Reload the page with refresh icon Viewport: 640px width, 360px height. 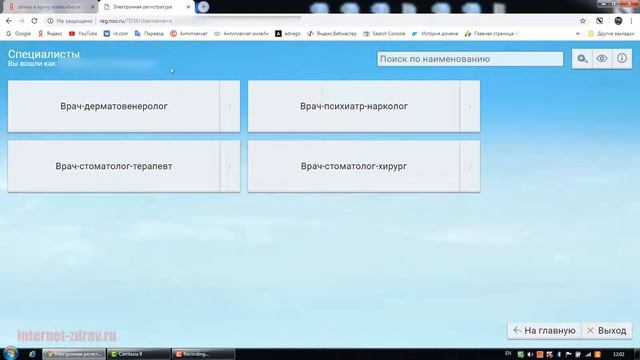coord(34,21)
